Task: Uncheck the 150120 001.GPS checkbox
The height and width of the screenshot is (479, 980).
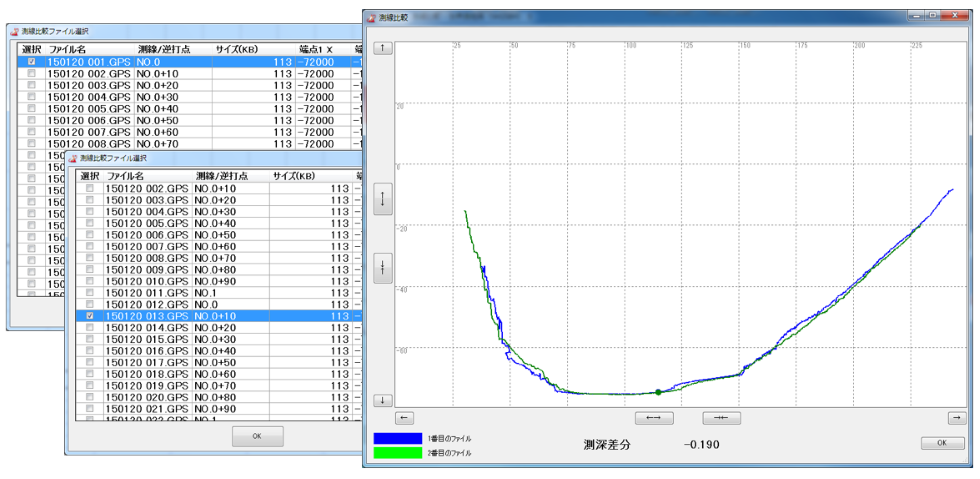Action: (x=32, y=62)
